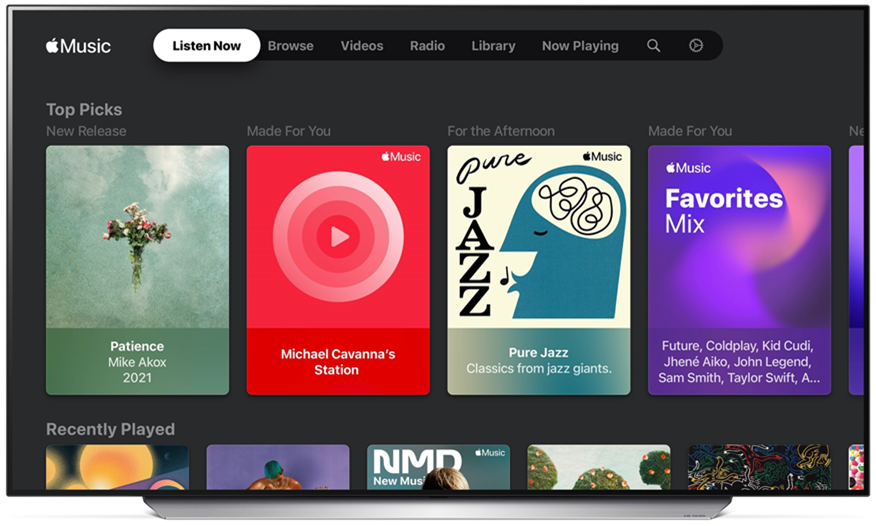
Task: Open the NMD New Music recently played tile
Action: pyautogui.click(x=439, y=467)
